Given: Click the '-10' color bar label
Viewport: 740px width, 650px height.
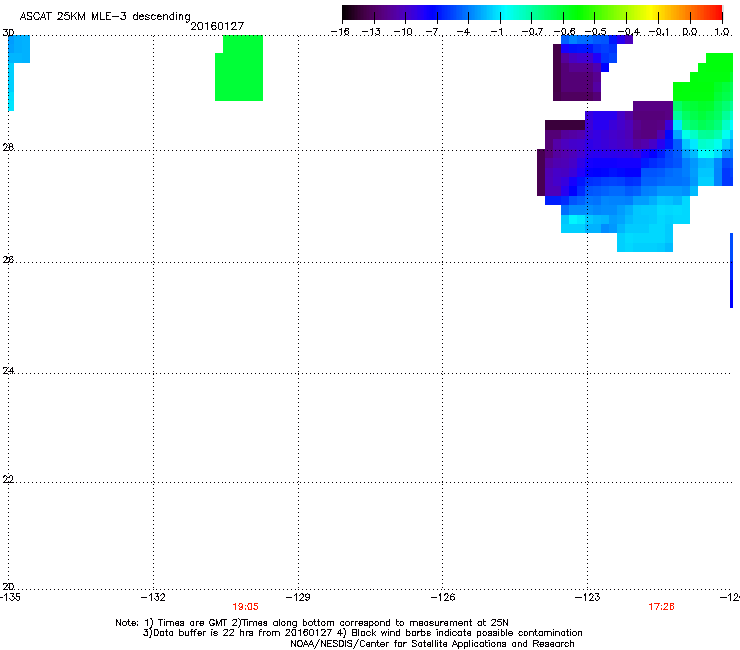Looking at the screenshot, I should click(x=403, y=32).
